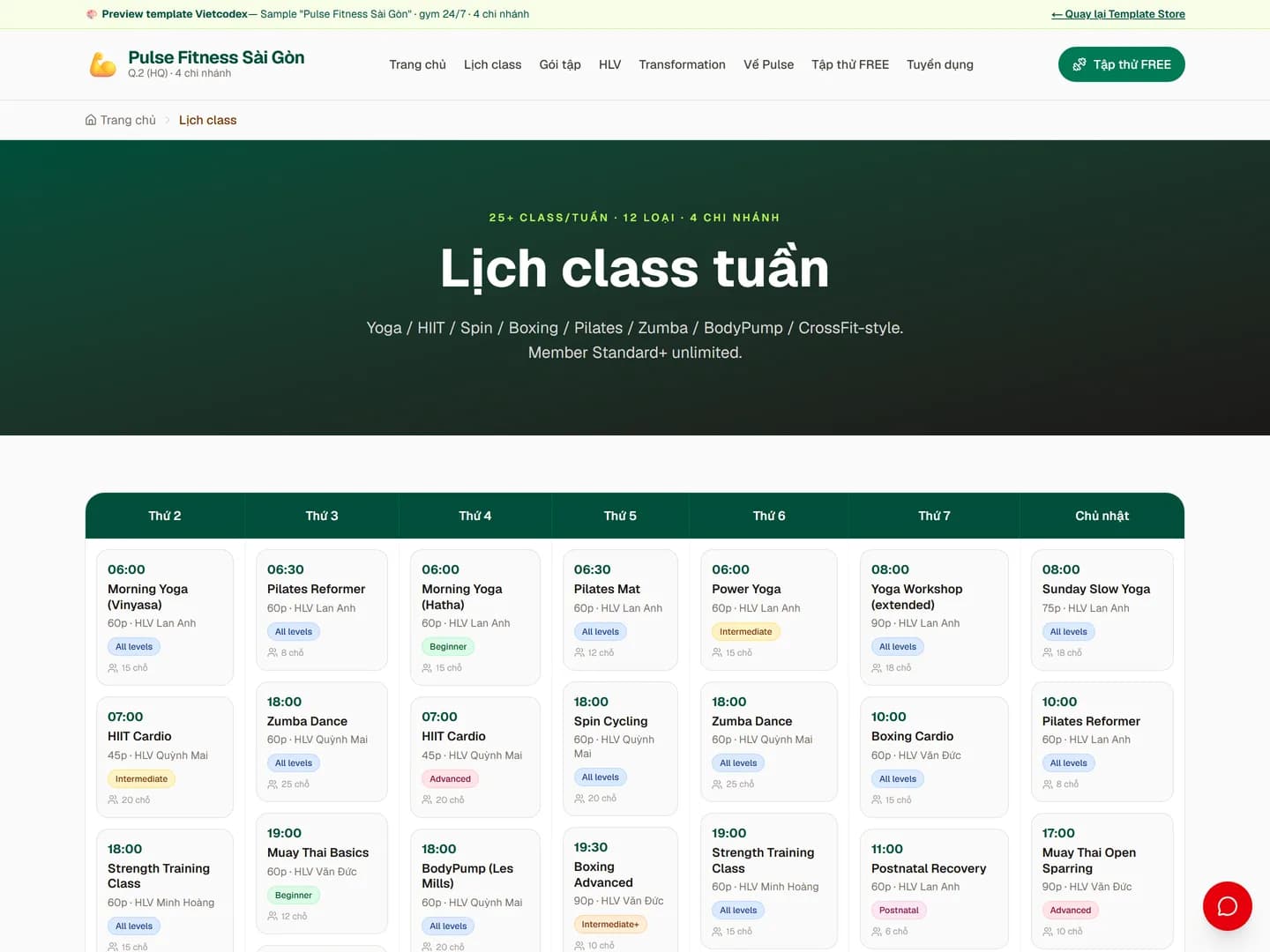1270x952 pixels.
Task: Click people icon on Pilates Mat card
Action: 579,653
